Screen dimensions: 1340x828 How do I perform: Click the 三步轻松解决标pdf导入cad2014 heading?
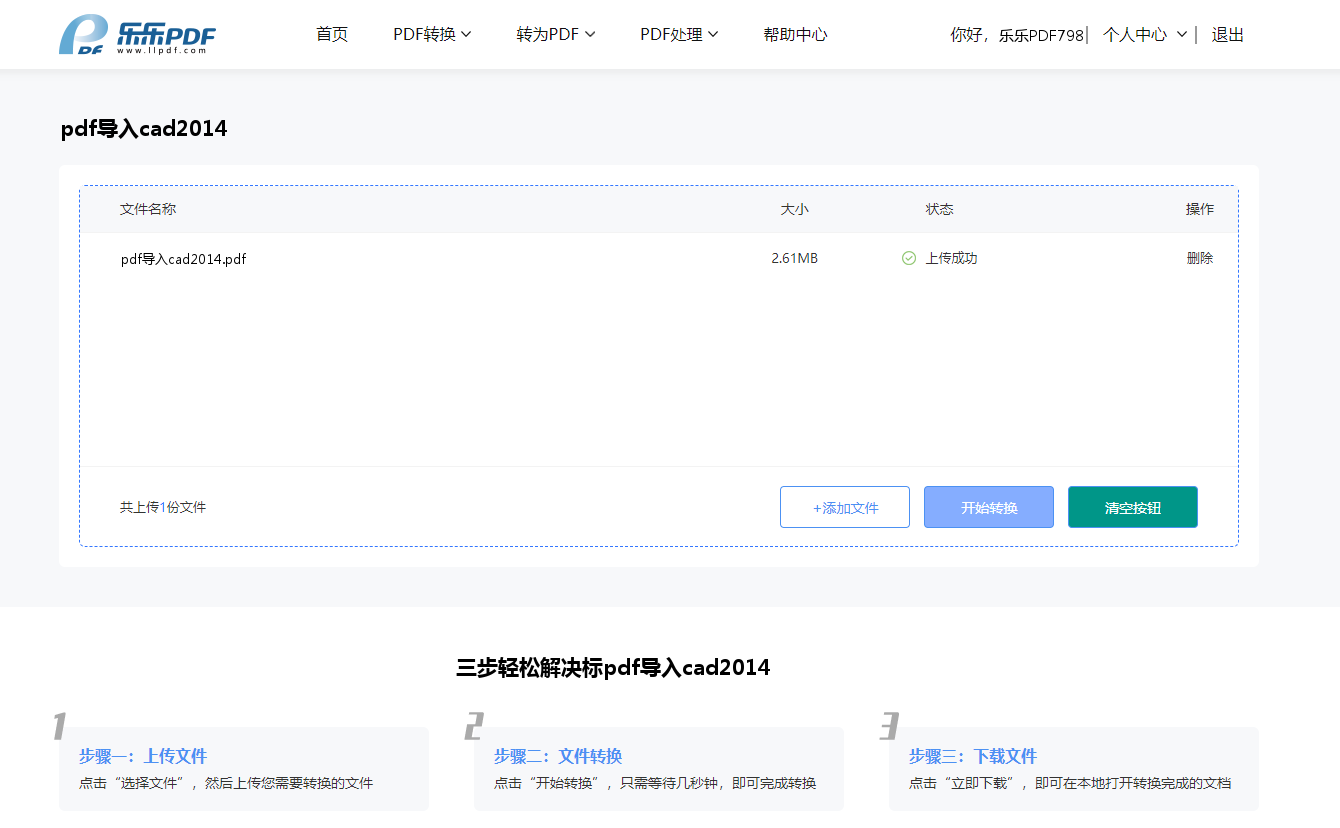point(613,667)
